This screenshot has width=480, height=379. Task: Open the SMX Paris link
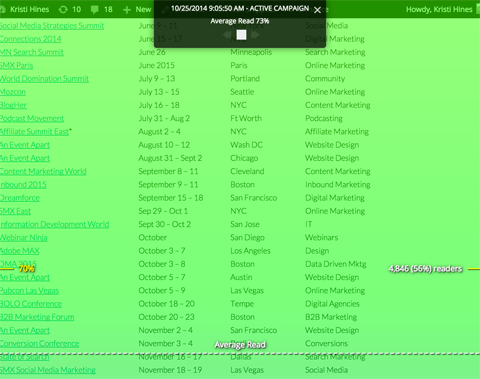(17, 65)
